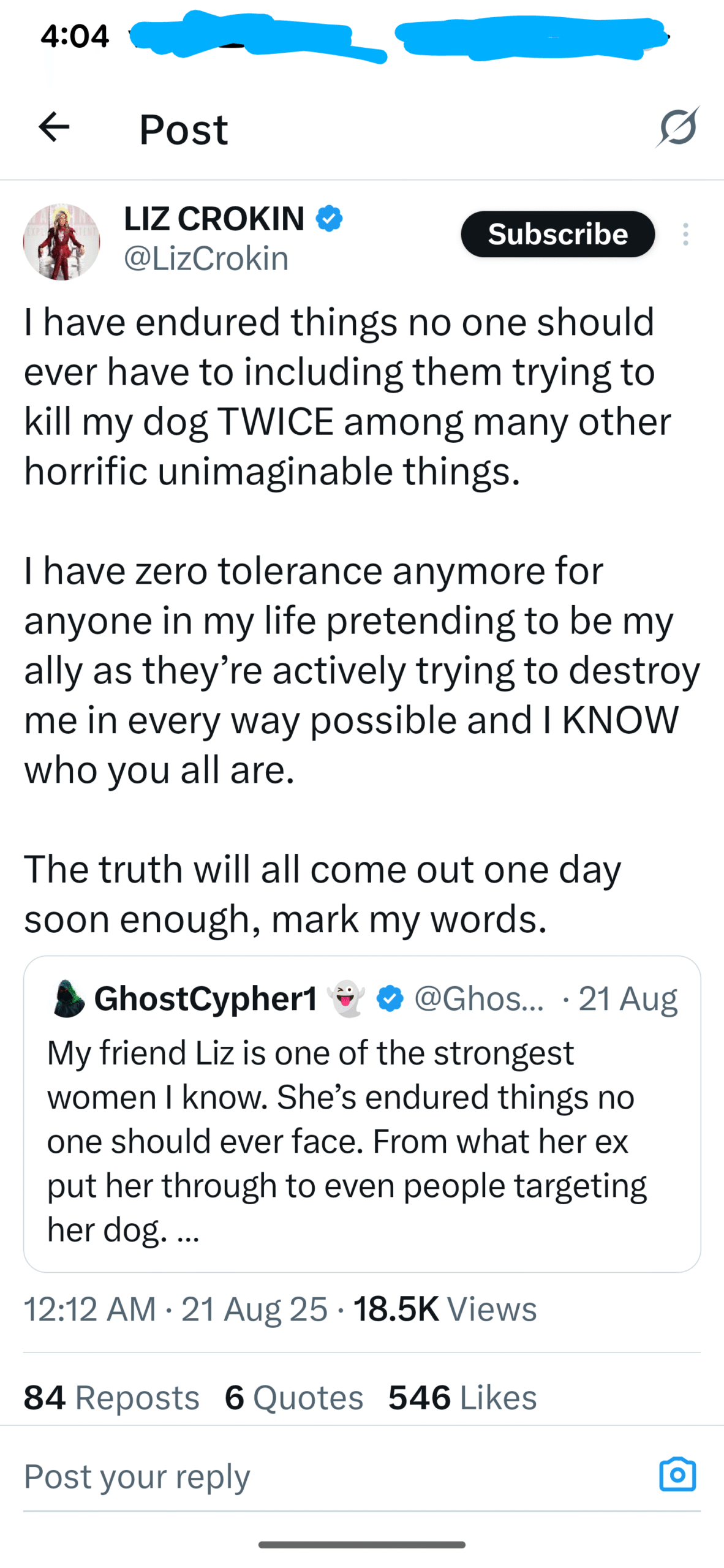Open the Grok icon in header

click(x=678, y=127)
